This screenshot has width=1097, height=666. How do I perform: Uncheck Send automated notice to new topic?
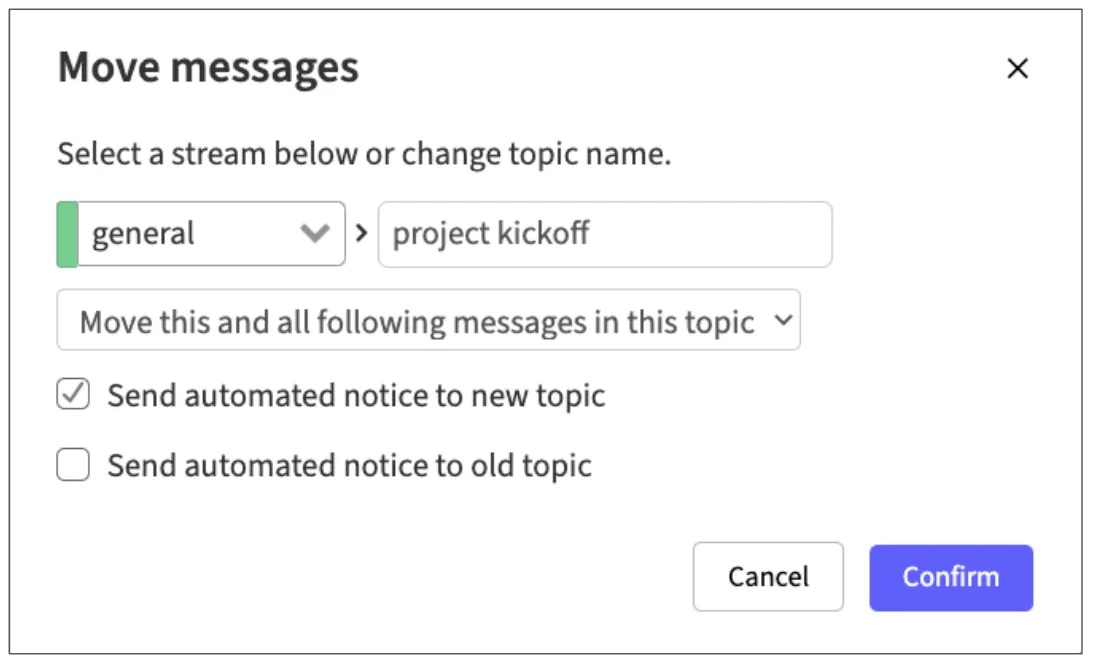[73, 396]
